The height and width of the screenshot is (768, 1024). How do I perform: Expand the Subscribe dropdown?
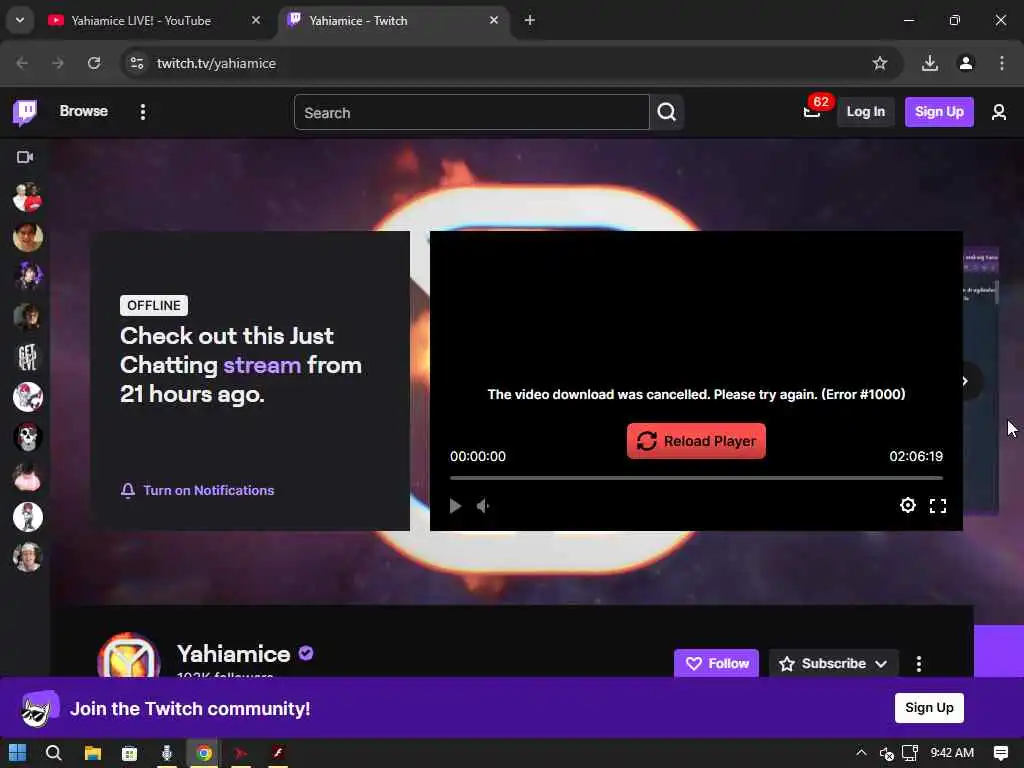(x=833, y=663)
